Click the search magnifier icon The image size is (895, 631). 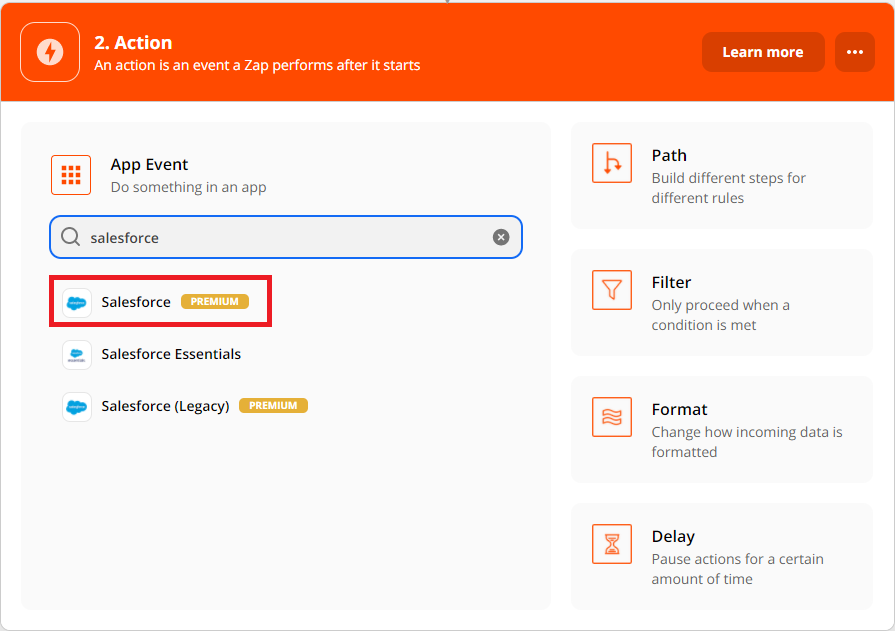pyautogui.click(x=70, y=236)
